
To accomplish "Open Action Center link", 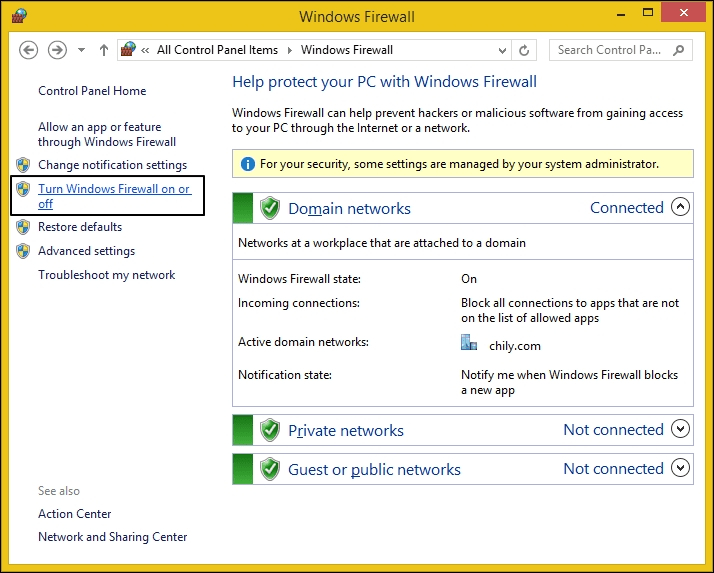I will [x=75, y=514].
